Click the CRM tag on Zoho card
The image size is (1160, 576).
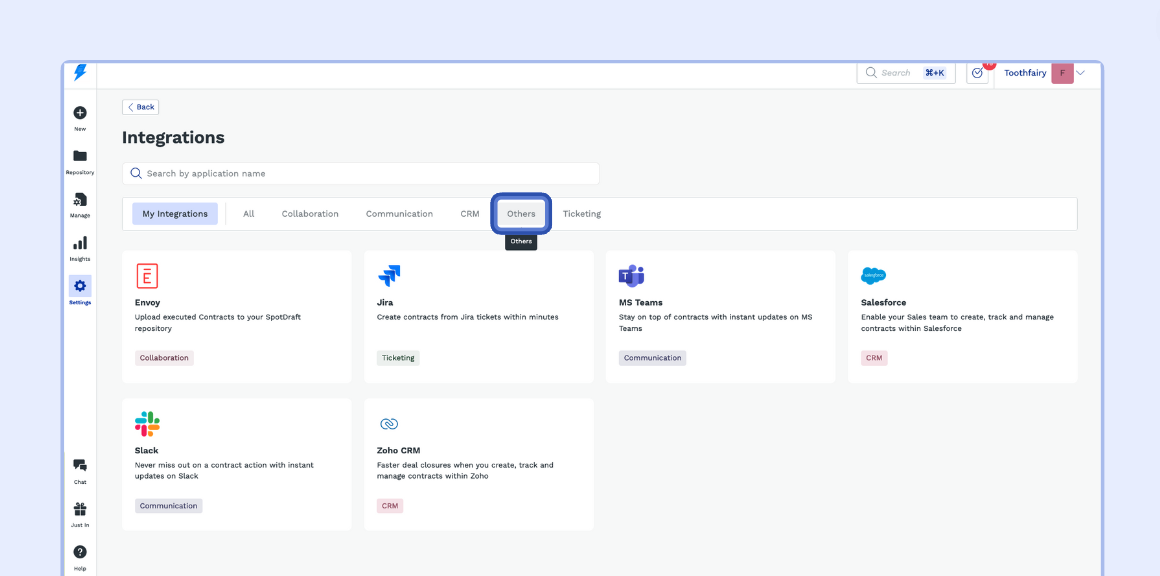click(390, 506)
